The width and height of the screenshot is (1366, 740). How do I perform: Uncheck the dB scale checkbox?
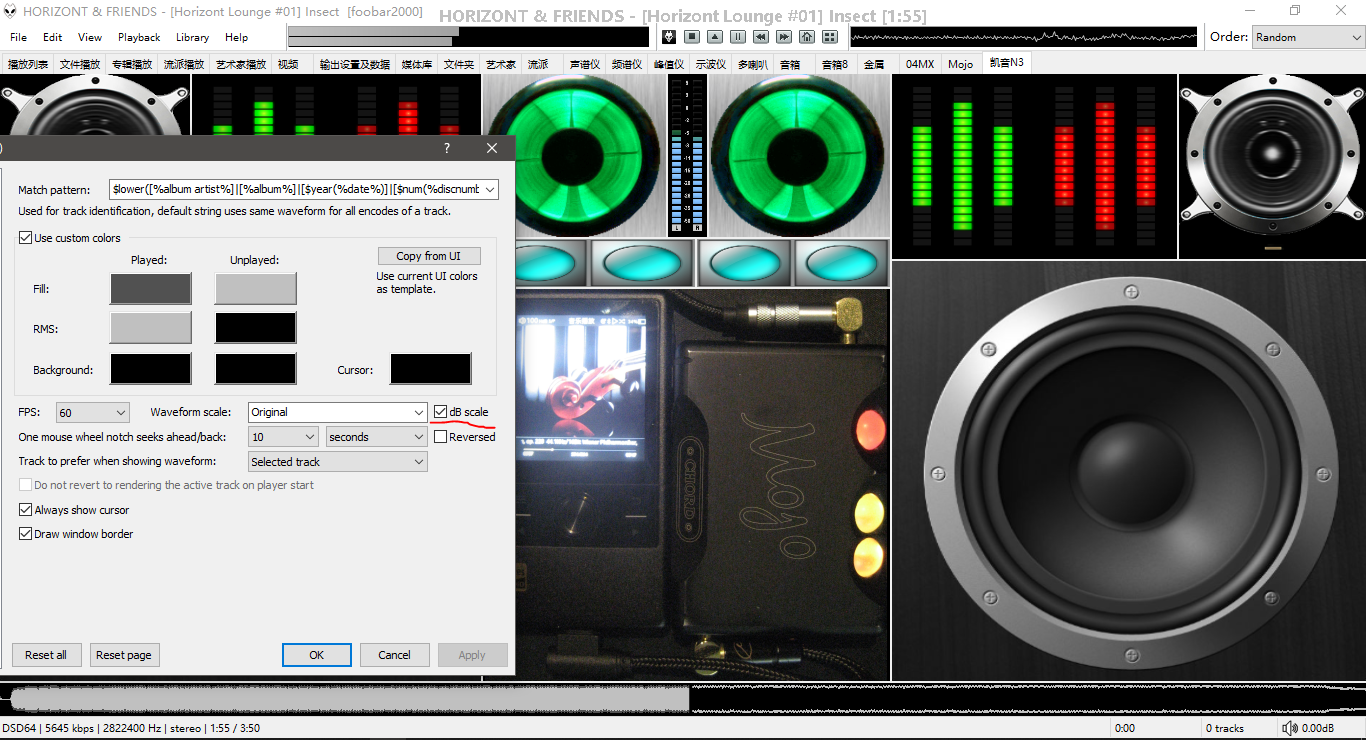pyautogui.click(x=441, y=412)
